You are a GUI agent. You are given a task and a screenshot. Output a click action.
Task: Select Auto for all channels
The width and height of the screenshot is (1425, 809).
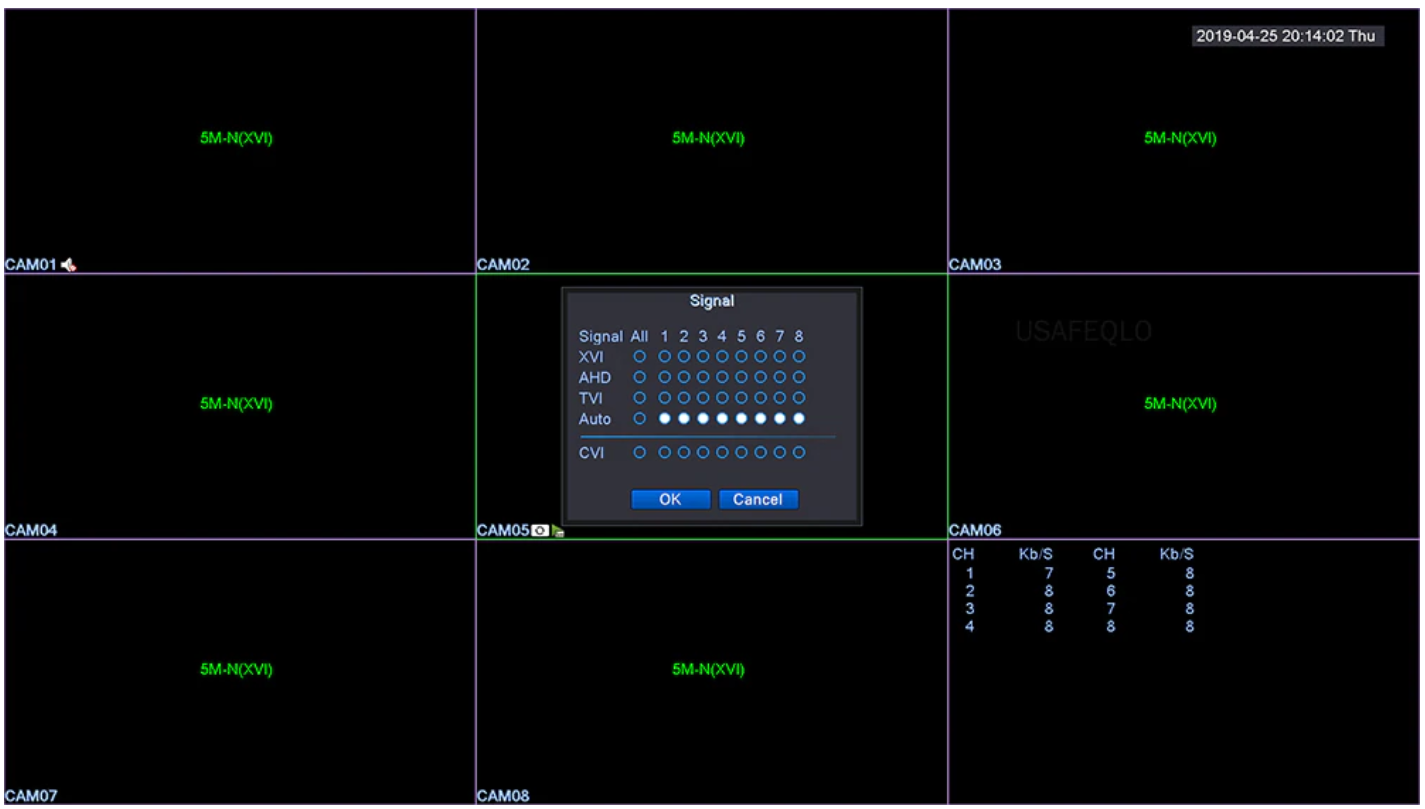[x=638, y=418]
